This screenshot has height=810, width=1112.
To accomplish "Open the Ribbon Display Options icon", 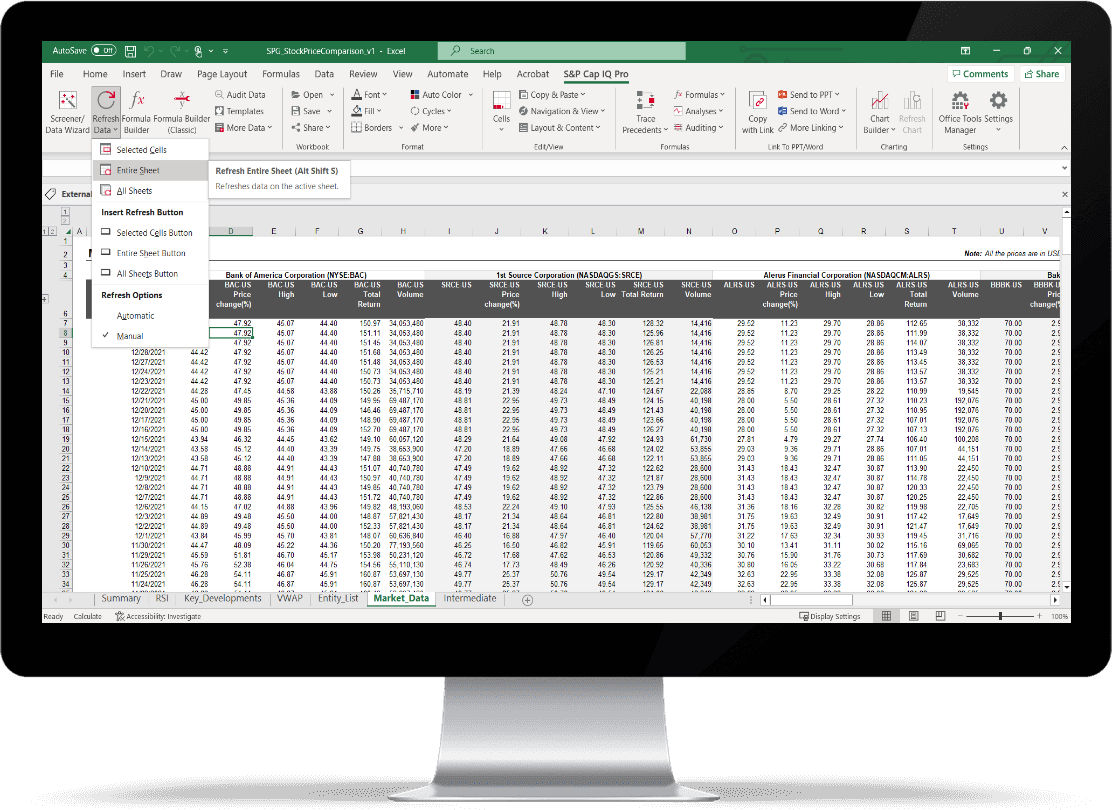I will [x=965, y=51].
